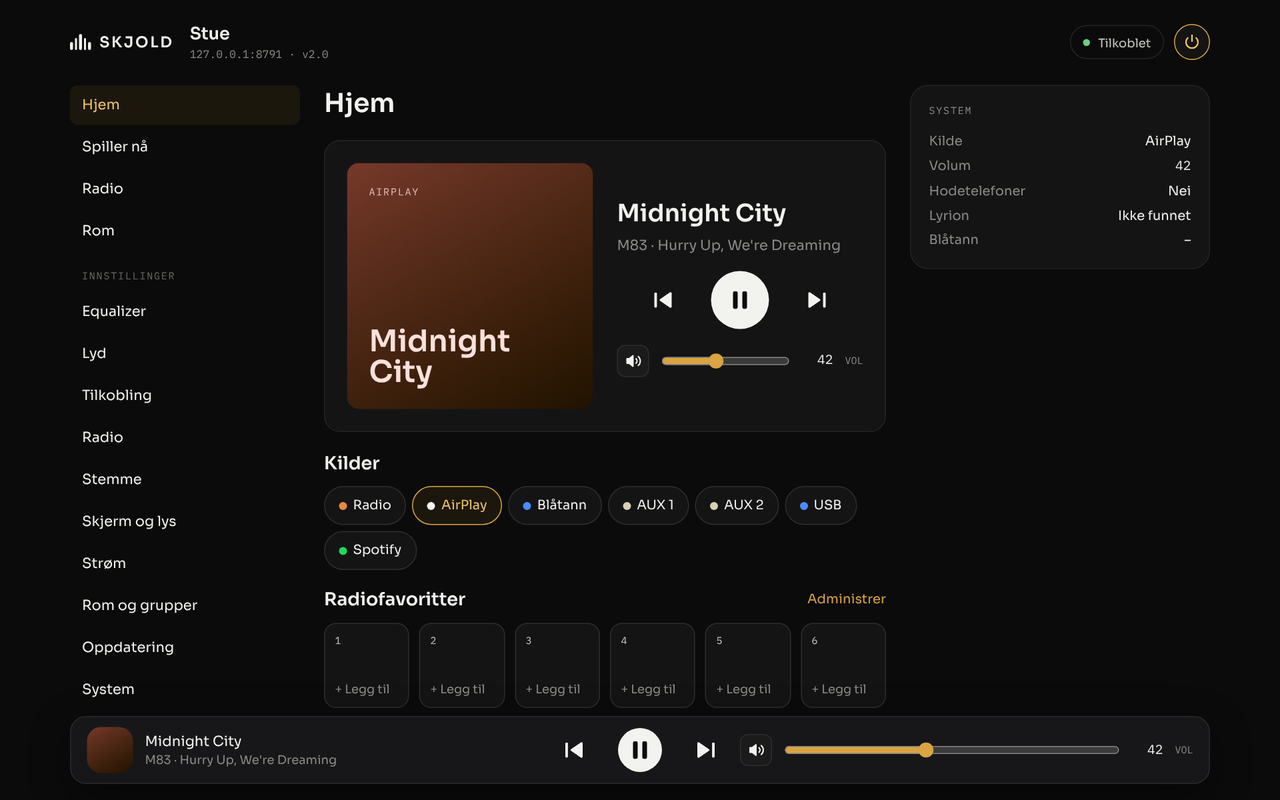
Task: Add a station to favorite slot 3
Action: click(557, 666)
